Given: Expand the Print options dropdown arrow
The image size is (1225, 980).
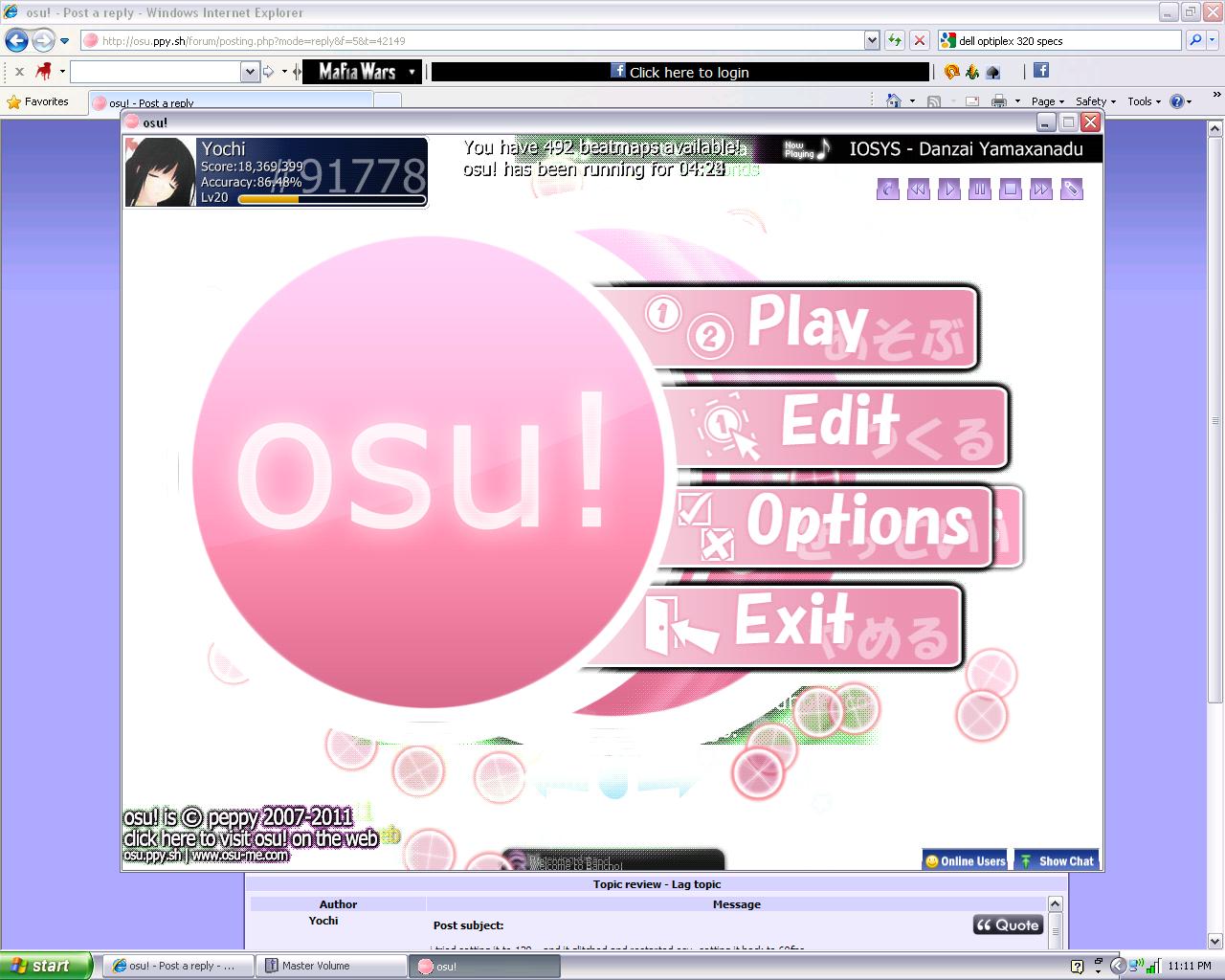Looking at the screenshot, I should (1017, 101).
